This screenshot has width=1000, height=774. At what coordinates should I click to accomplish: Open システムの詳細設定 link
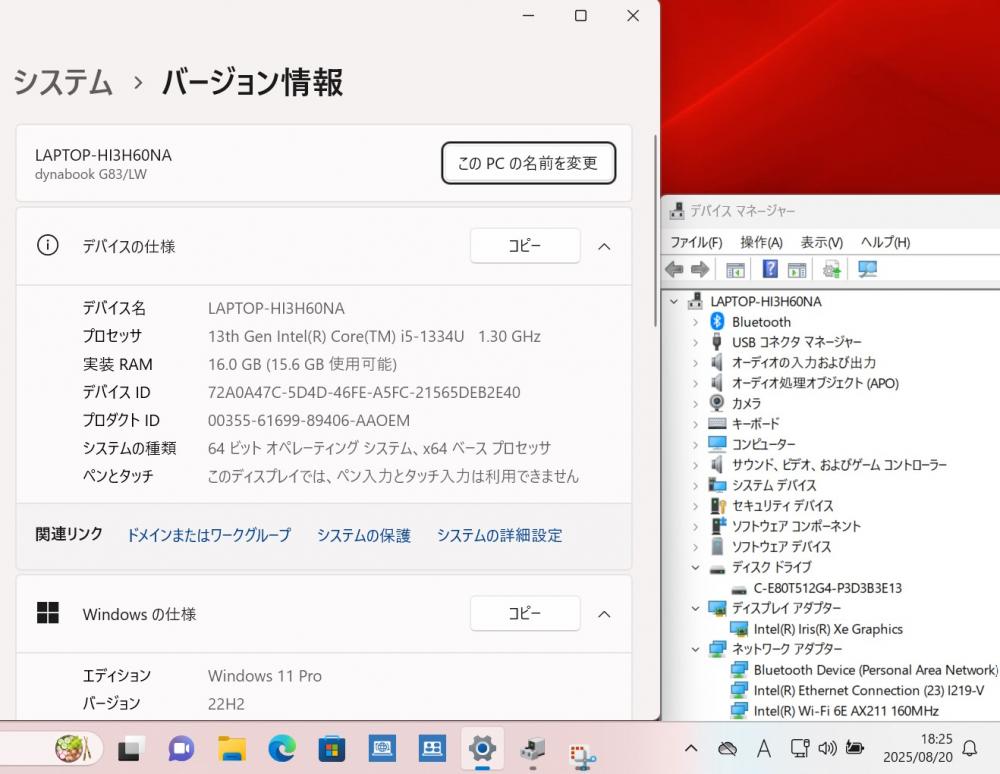click(x=499, y=535)
